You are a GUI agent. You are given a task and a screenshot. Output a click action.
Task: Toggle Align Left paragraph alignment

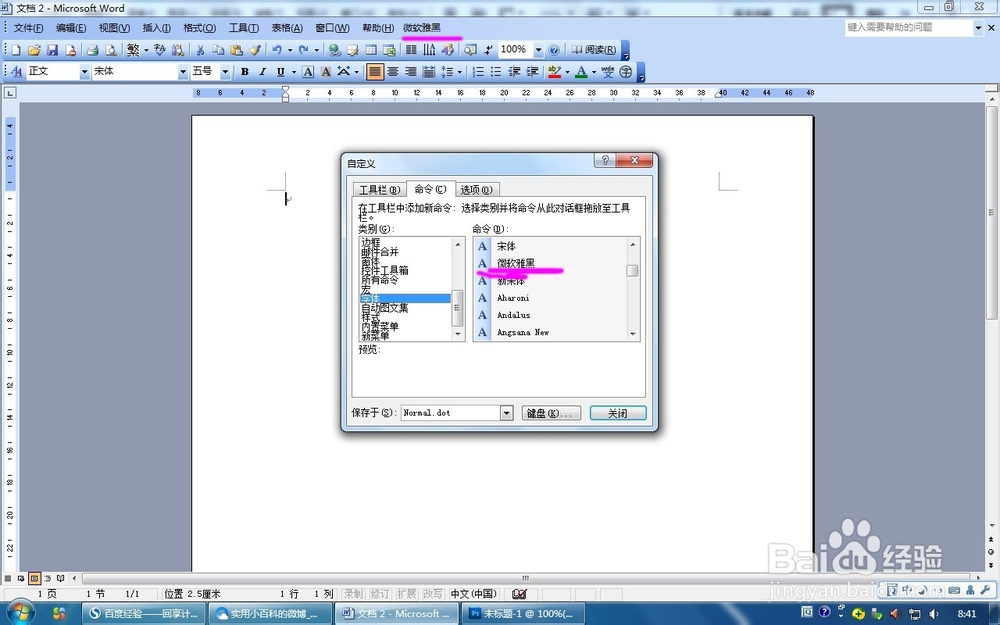coord(375,71)
